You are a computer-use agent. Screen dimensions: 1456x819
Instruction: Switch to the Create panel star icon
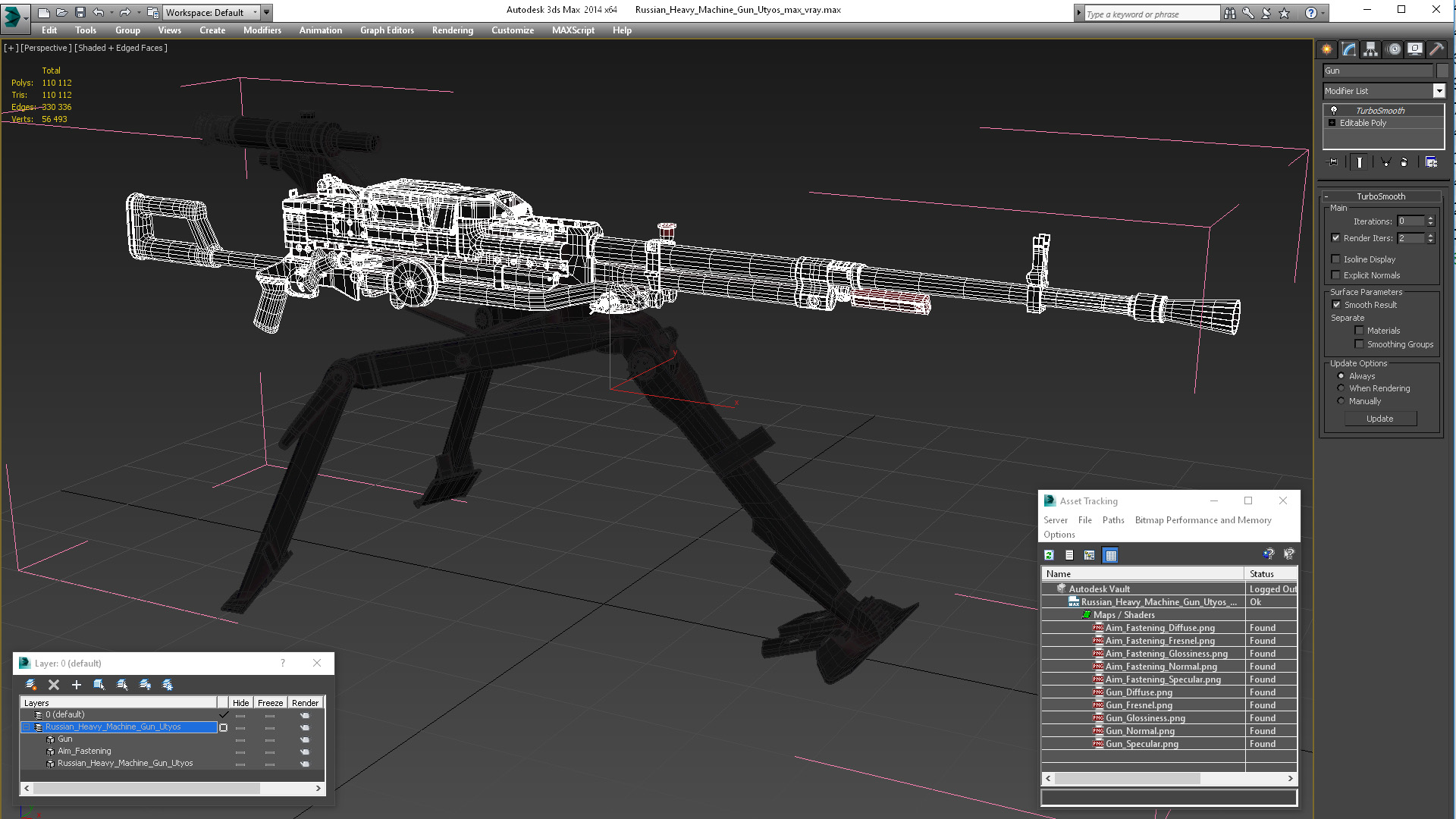(1326, 49)
